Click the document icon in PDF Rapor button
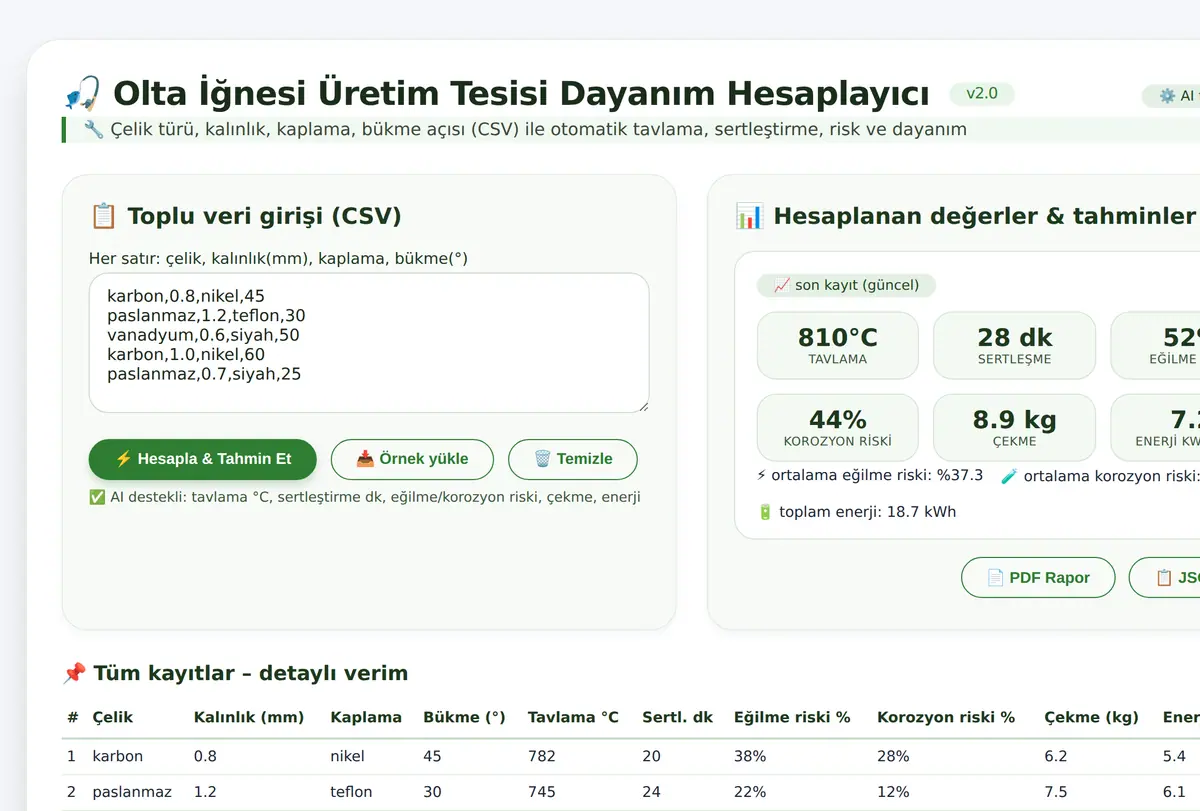 pos(995,577)
